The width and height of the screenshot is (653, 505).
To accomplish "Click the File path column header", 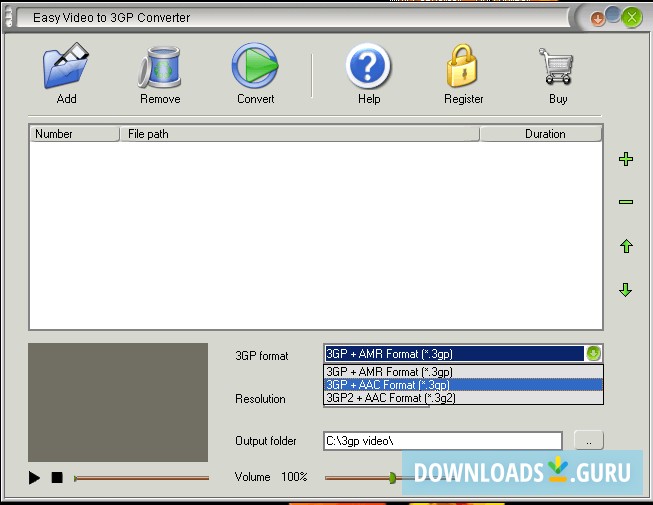I will 299,134.
